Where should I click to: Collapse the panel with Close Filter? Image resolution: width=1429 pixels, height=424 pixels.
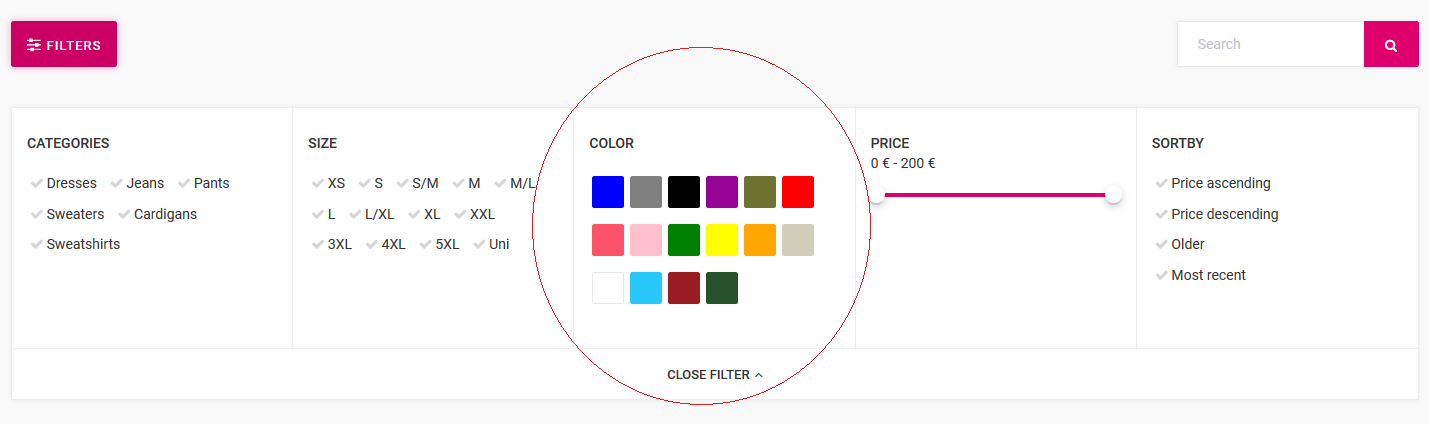[715, 375]
